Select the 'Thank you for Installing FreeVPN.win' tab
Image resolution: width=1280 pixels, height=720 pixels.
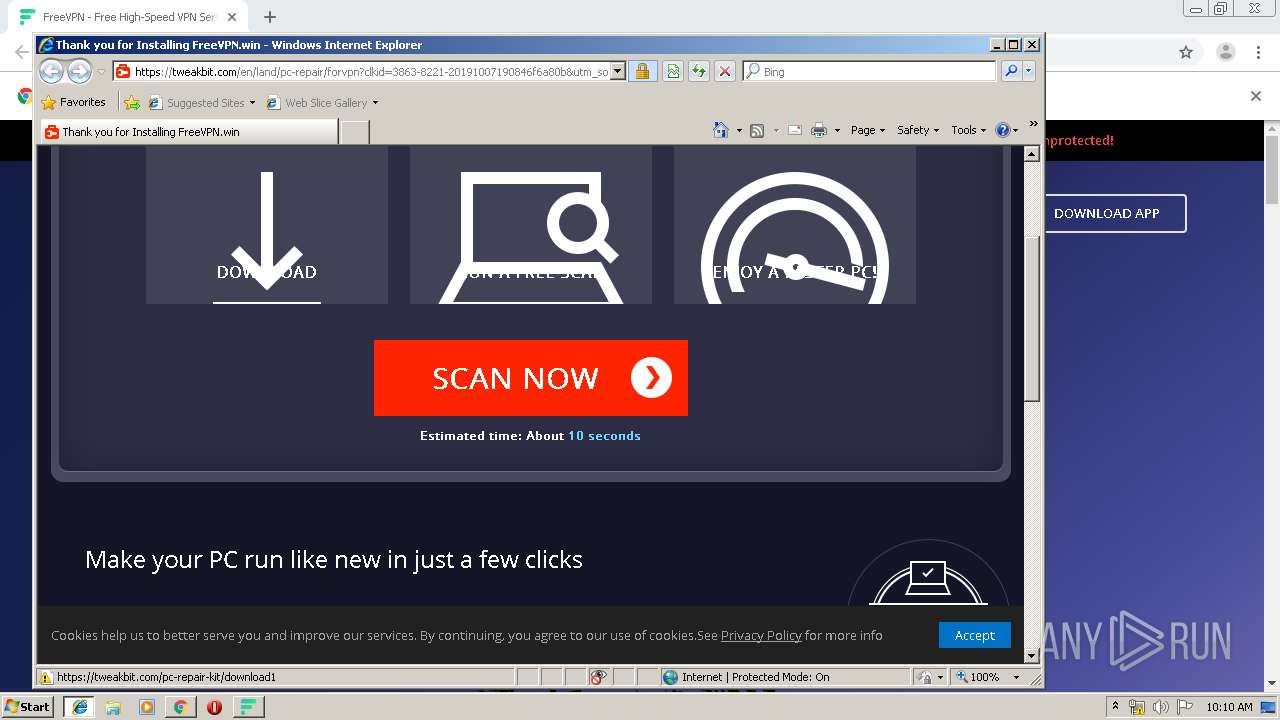[188, 132]
